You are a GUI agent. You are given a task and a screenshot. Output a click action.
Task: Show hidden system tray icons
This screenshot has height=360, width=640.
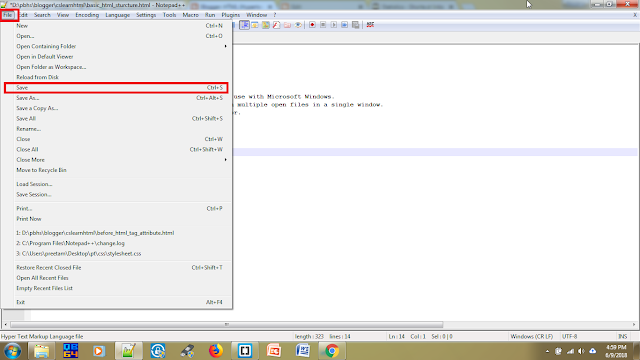coord(547,351)
